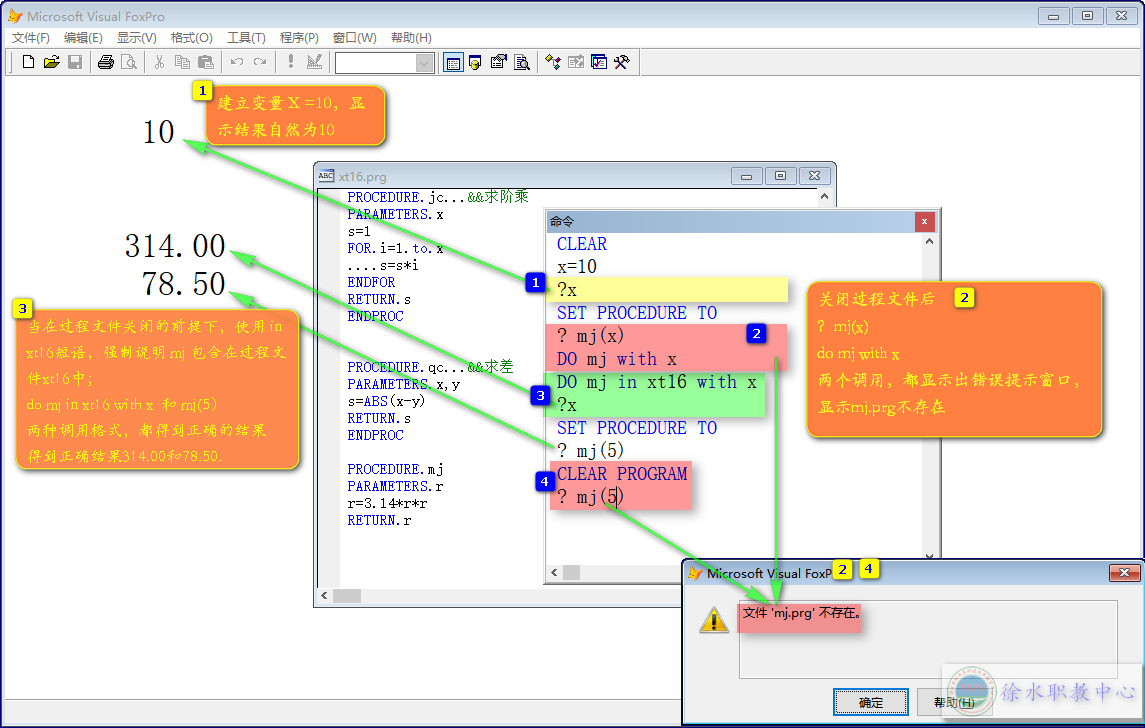Click 'DO mj in xt16 with x' command line

656,382
